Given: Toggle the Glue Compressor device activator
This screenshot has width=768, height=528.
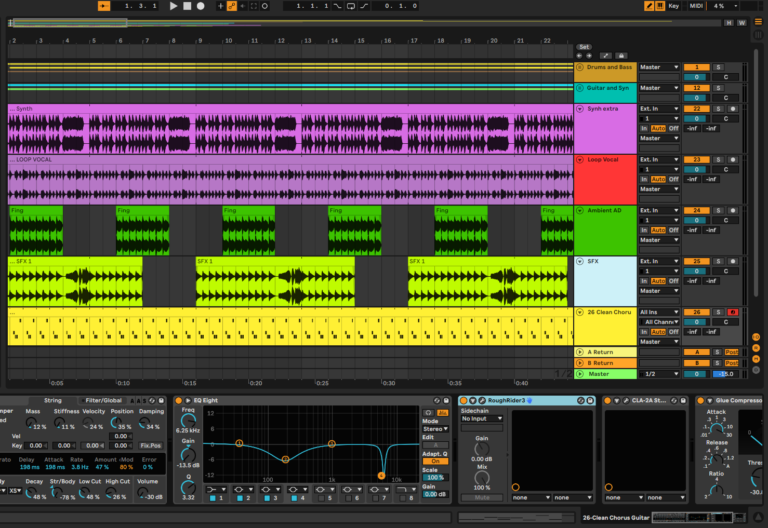Looking at the screenshot, I should (700, 401).
